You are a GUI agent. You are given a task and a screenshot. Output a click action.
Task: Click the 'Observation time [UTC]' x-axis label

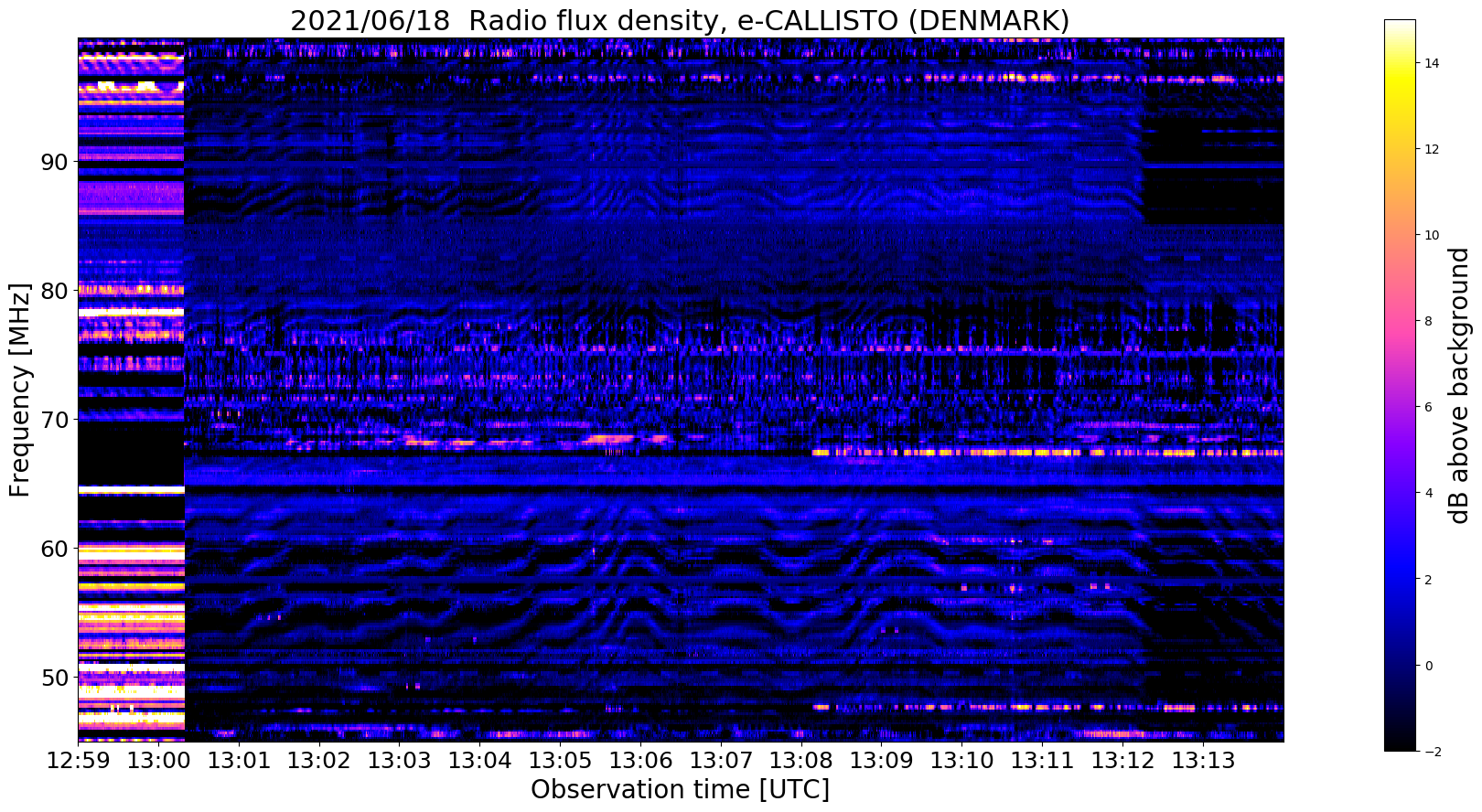tap(680, 789)
